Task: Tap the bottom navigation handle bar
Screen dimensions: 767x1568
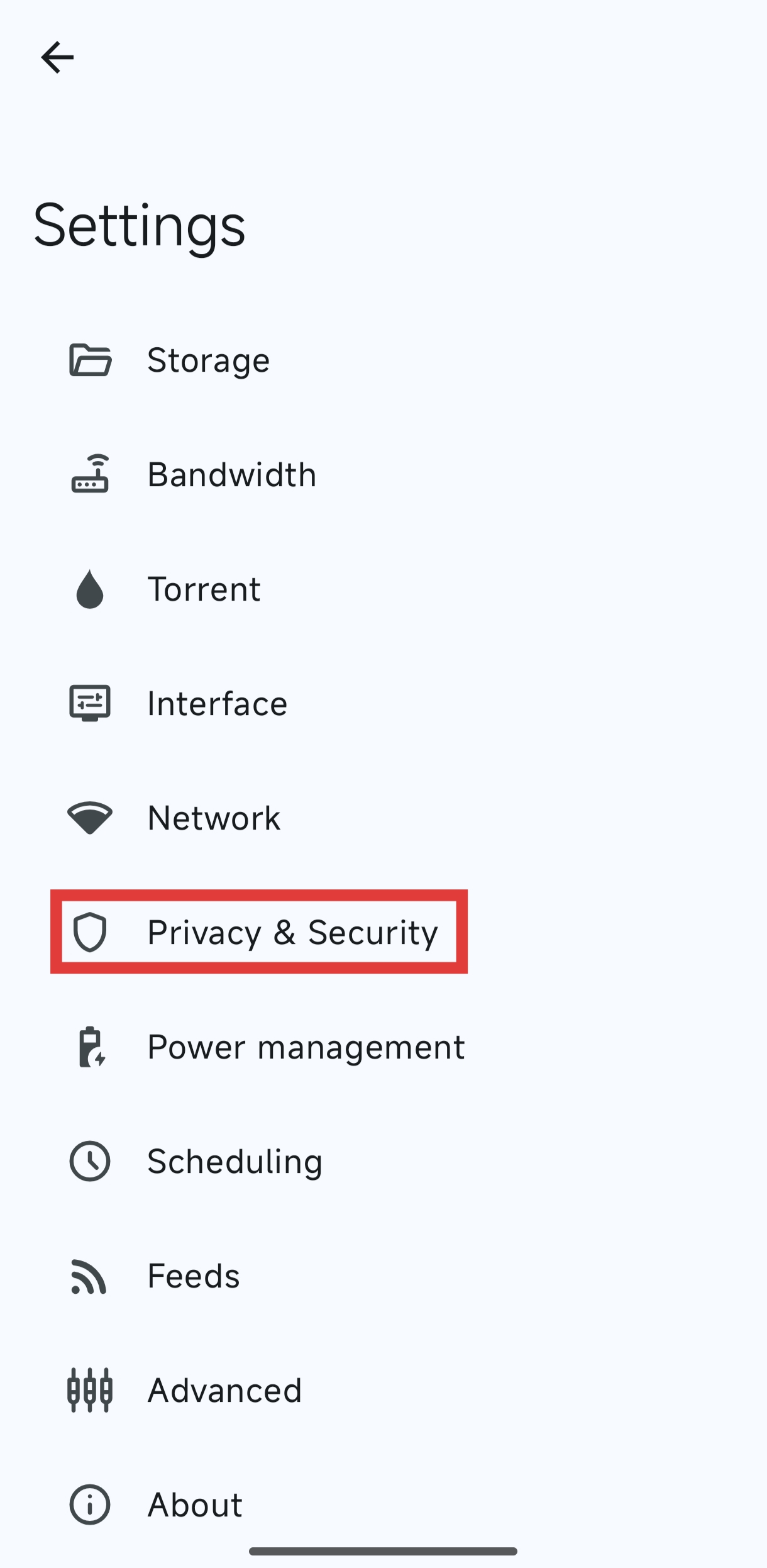Action: (383, 1552)
